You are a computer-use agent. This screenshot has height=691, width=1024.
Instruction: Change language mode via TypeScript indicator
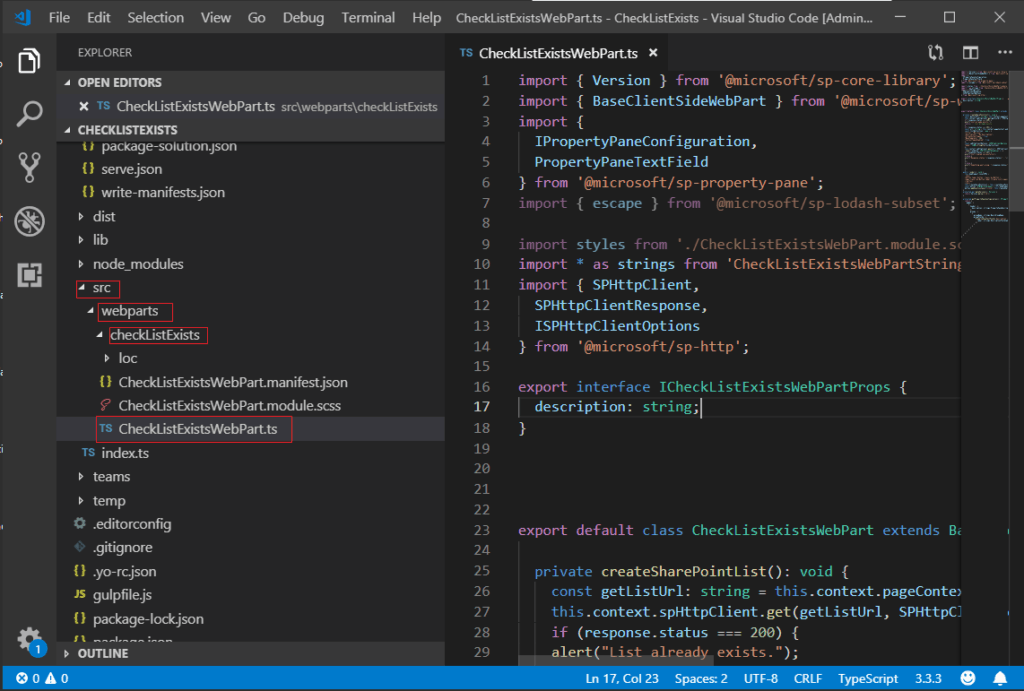(868, 679)
